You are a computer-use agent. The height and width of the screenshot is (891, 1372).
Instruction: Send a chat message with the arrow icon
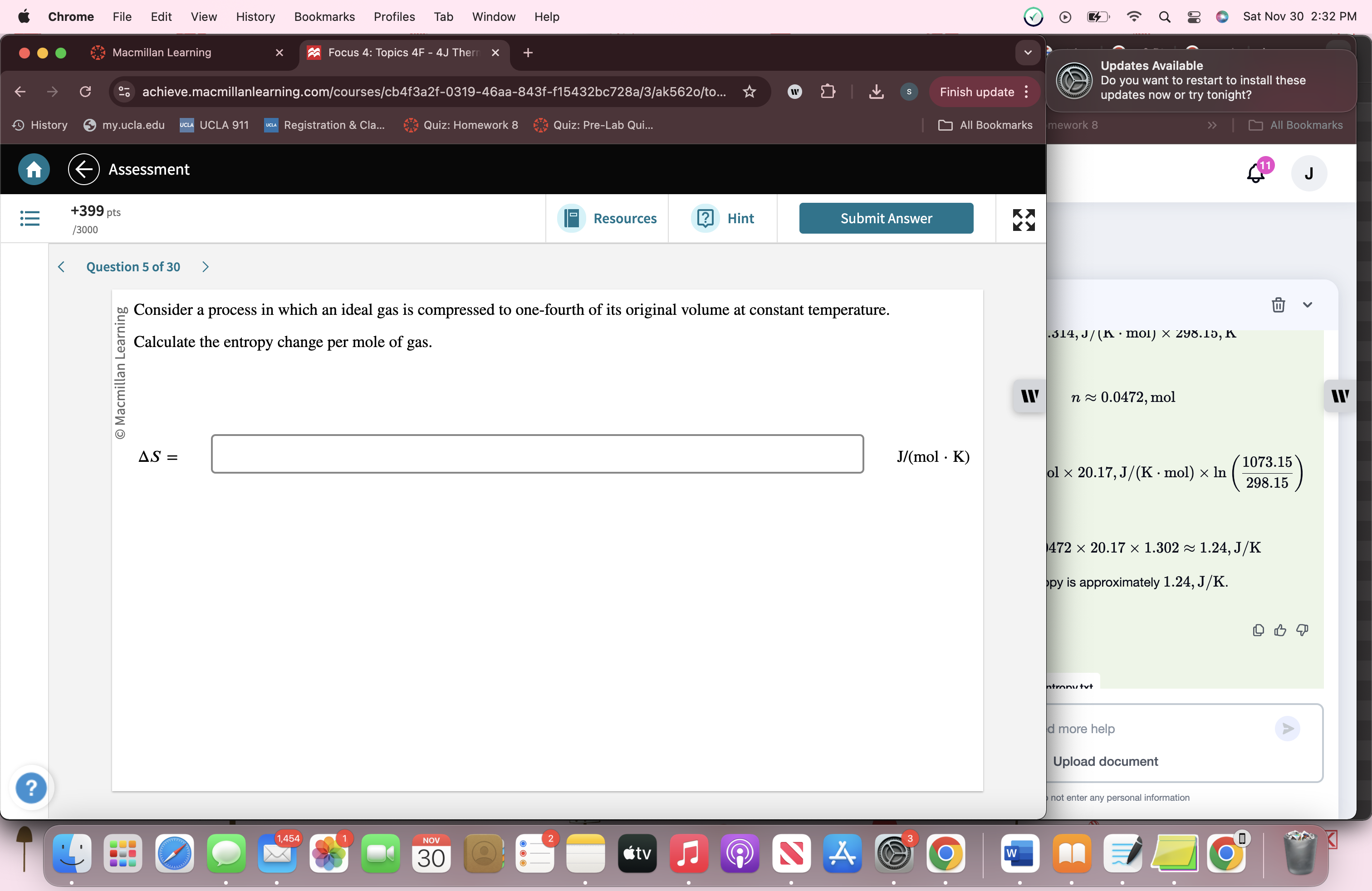click(x=1288, y=729)
